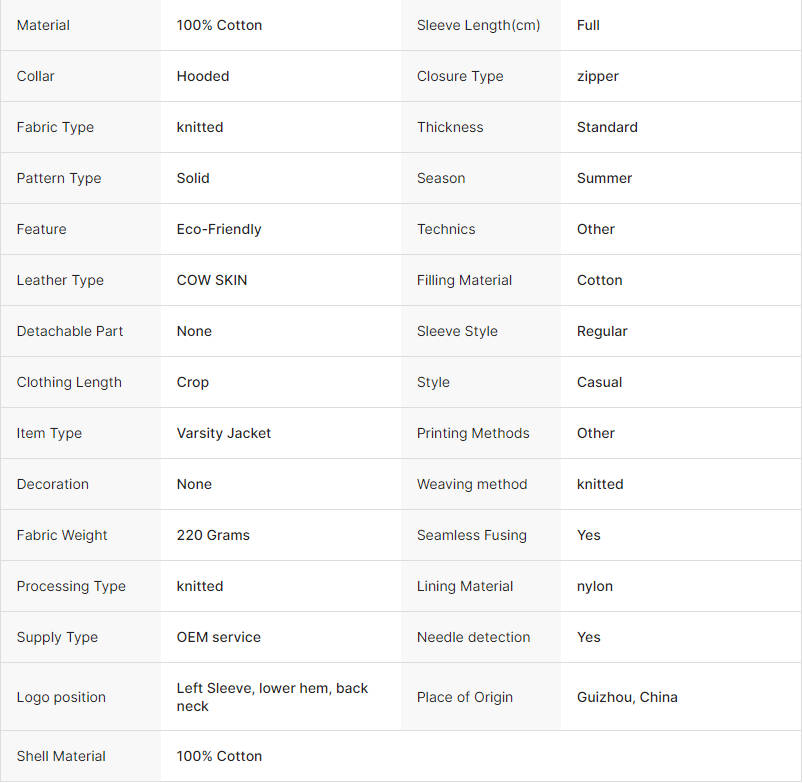Click the Seamless Fusing label
This screenshot has width=803, height=783.
(472, 535)
